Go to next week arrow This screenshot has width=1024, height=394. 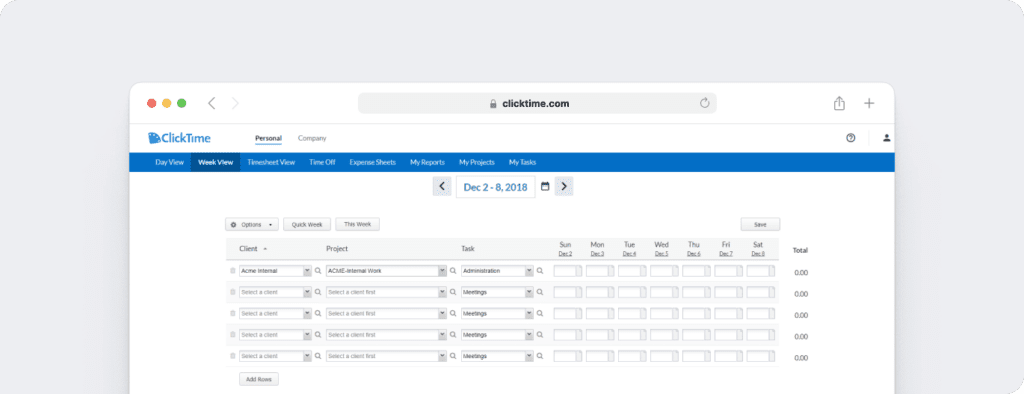(564, 186)
